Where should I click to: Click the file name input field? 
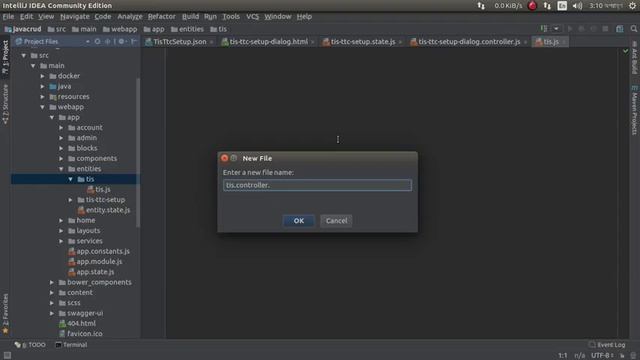(x=317, y=185)
